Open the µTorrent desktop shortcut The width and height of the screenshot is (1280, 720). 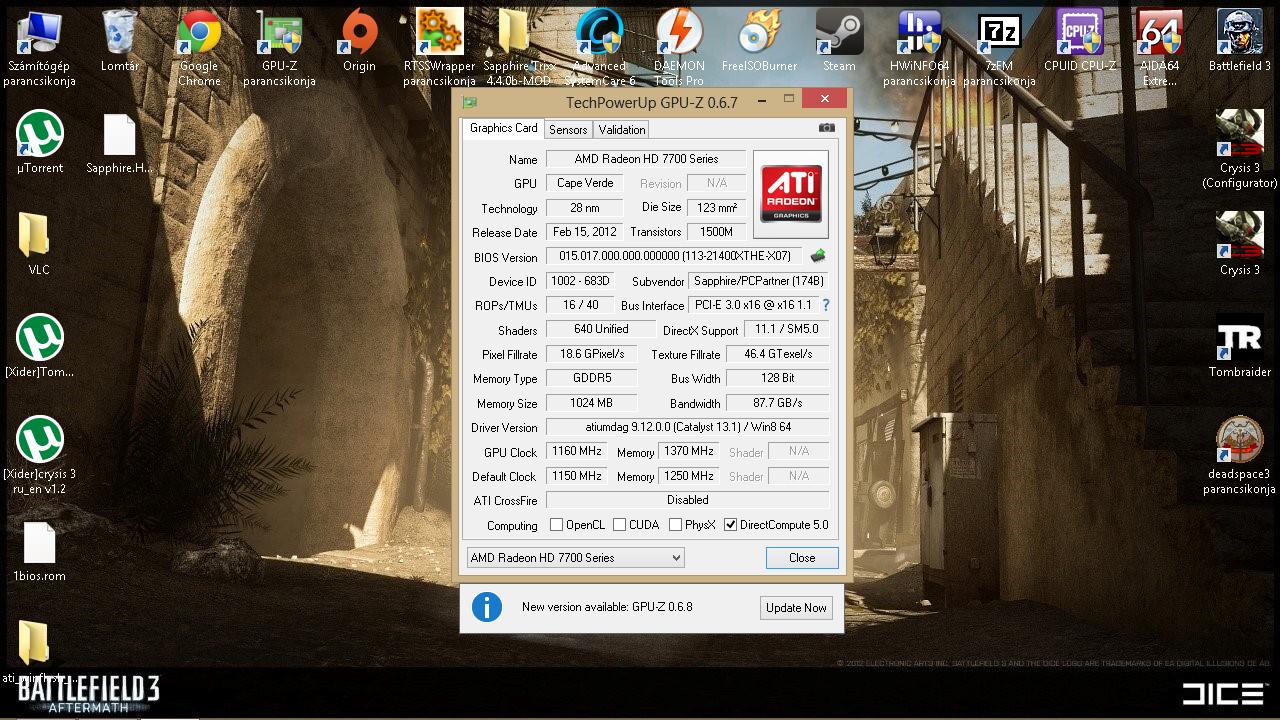pyautogui.click(x=40, y=143)
